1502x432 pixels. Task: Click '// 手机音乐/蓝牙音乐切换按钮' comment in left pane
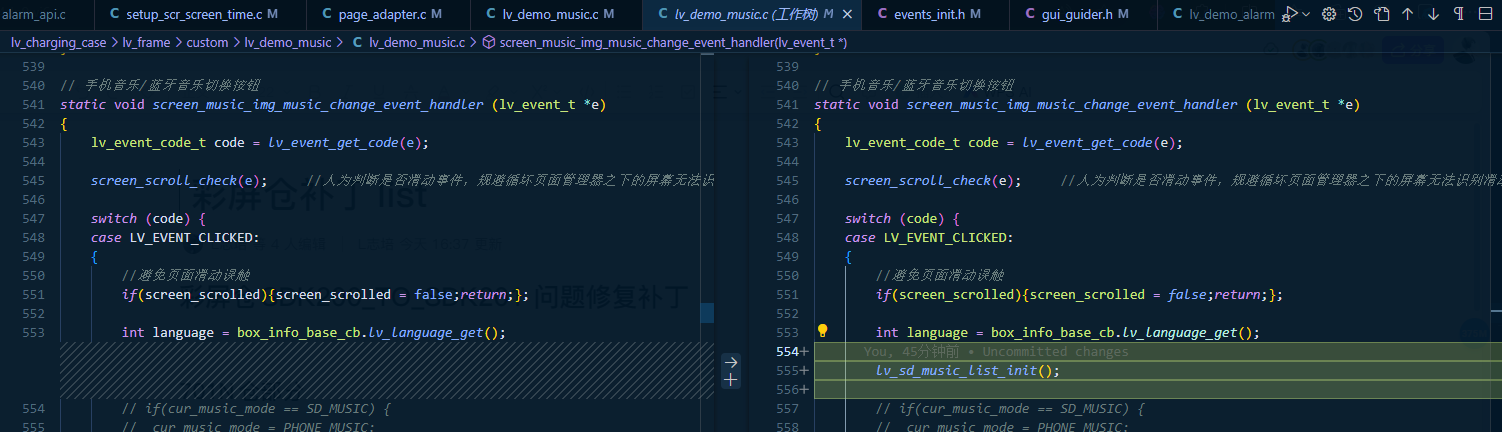pos(160,86)
